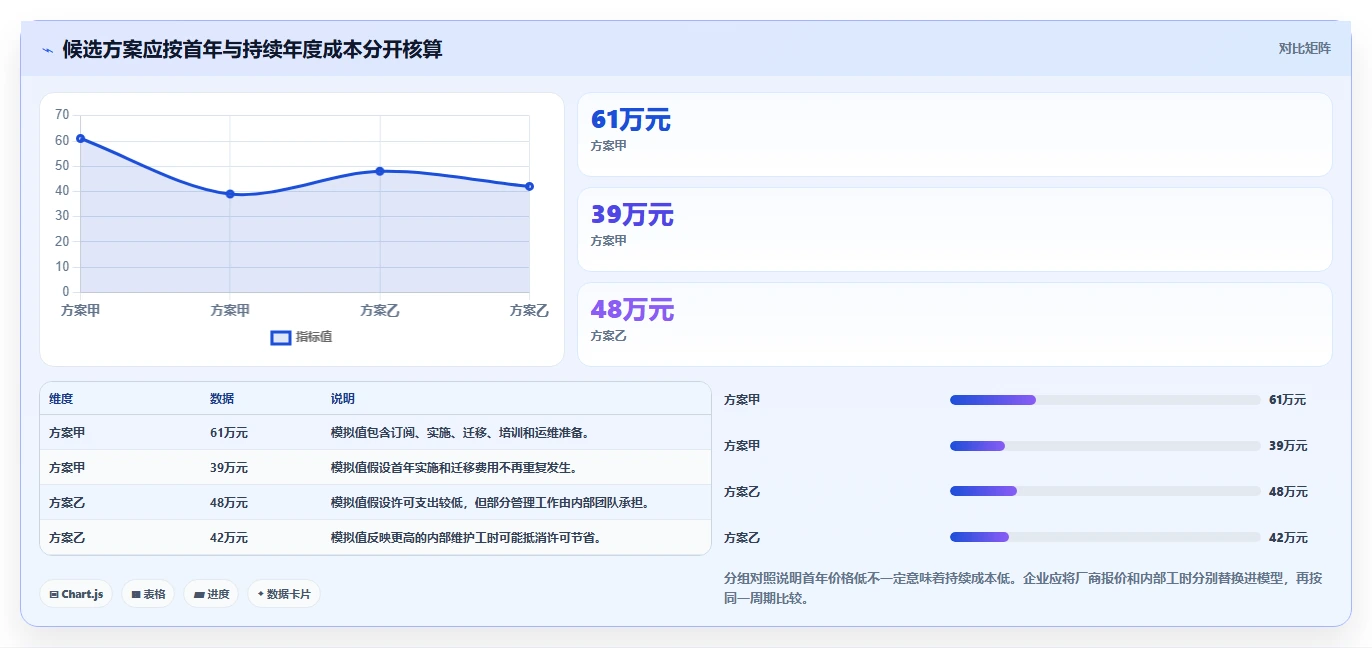Click the 0 label on the chart y-axis

pyautogui.click(x=66, y=292)
